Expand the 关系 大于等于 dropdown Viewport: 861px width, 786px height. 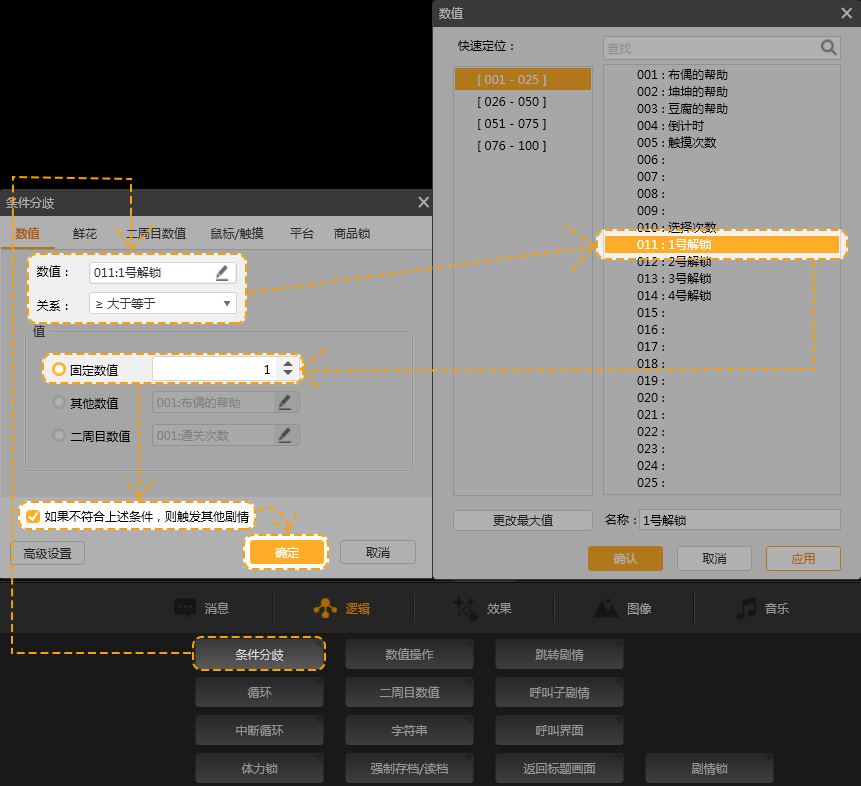227,303
